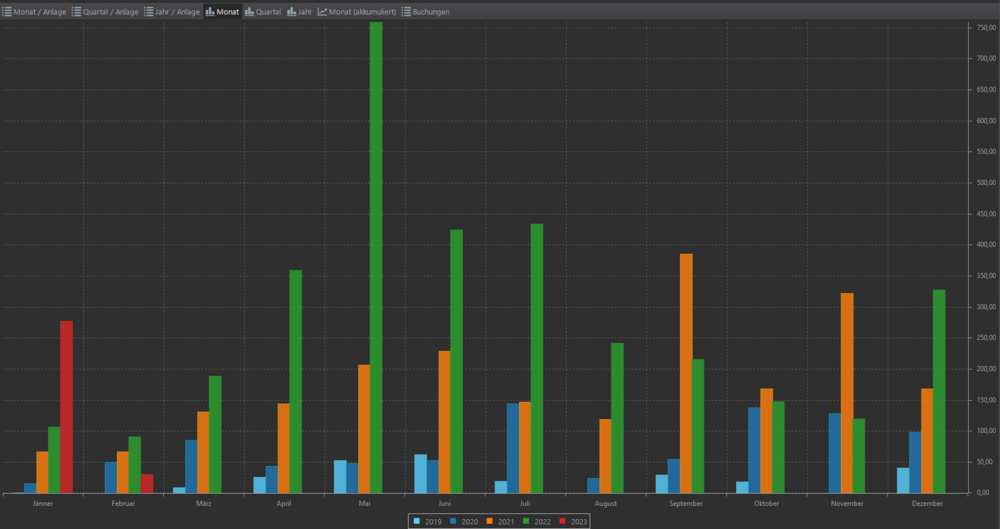Click the list icon beside Jahr / Anlage
The width and height of the screenshot is (1000, 529).
pos(149,12)
